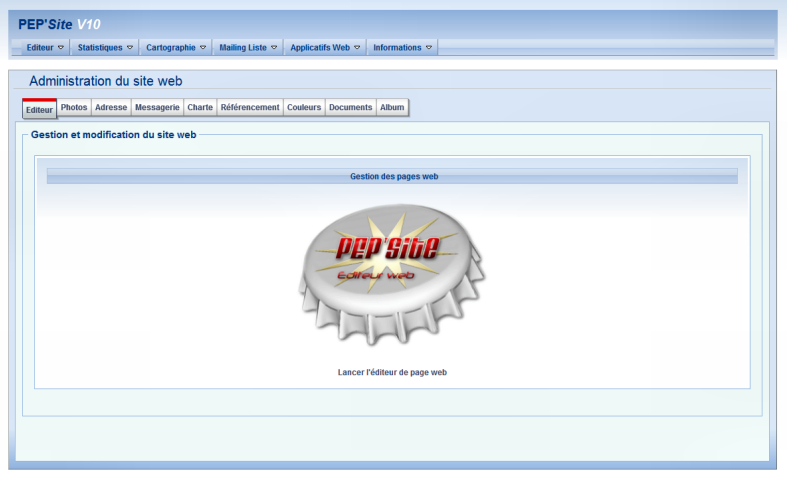Open the Album tab
Viewport: 787px width, 479px height.
[392, 107]
